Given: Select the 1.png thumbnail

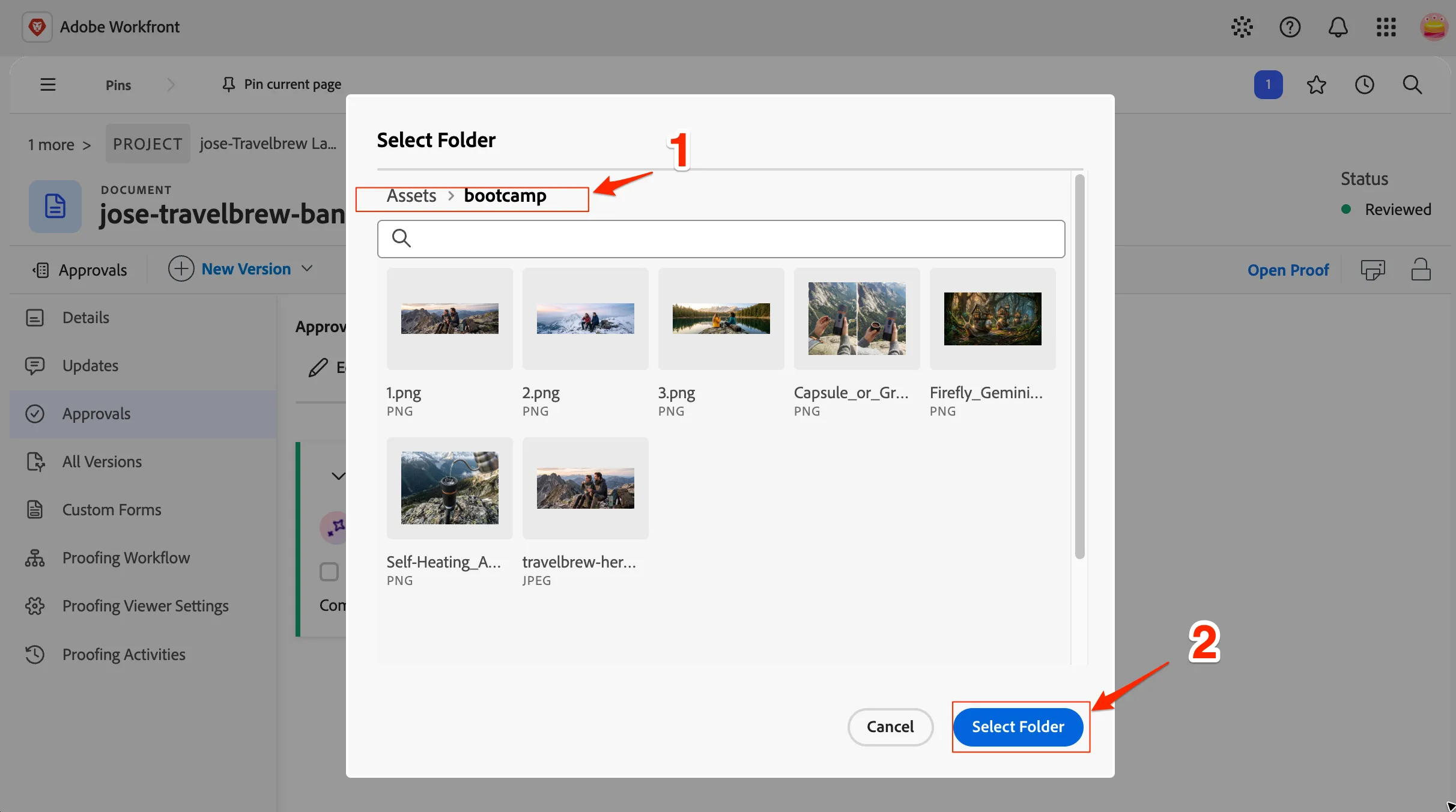Looking at the screenshot, I should pyautogui.click(x=450, y=319).
